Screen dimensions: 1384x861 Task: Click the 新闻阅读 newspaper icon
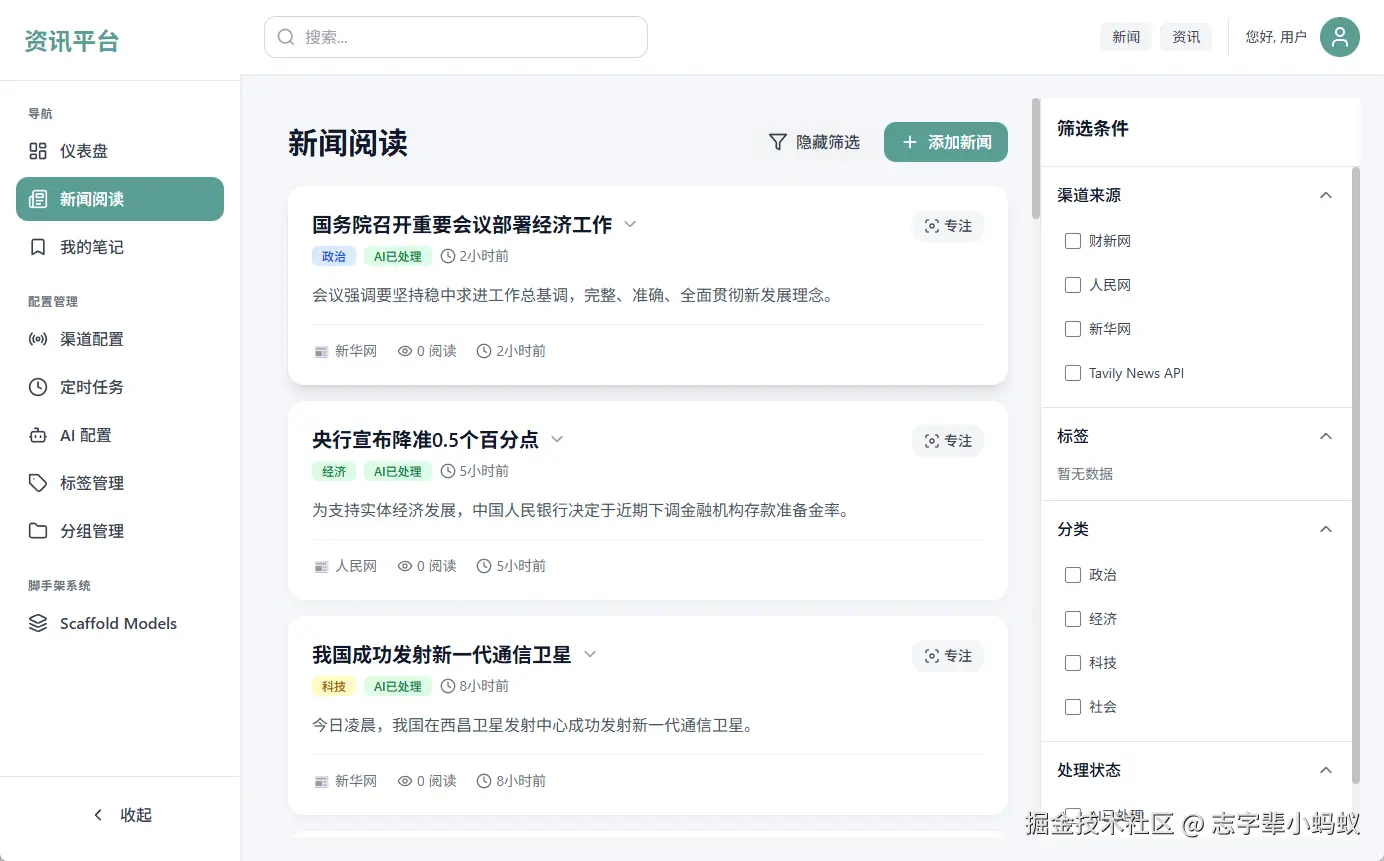click(x=38, y=199)
